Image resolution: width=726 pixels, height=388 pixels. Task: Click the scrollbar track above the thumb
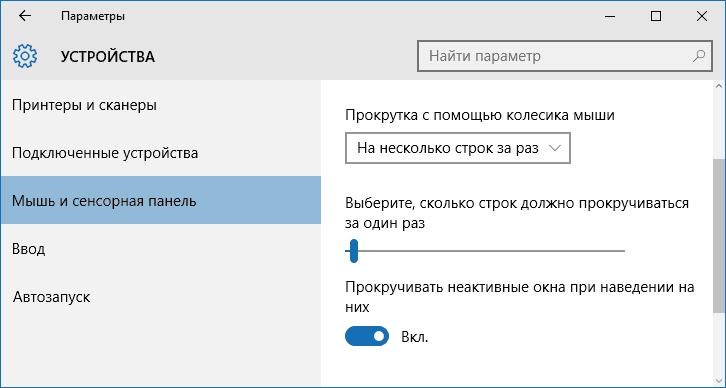click(x=719, y=125)
